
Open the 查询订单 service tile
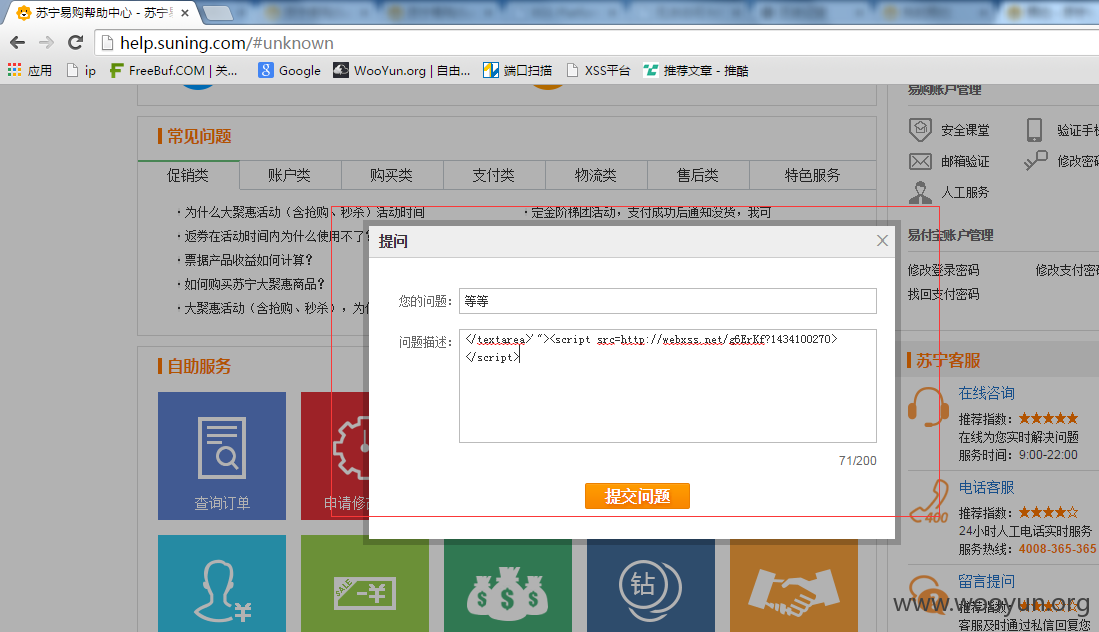[x=221, y=456]
